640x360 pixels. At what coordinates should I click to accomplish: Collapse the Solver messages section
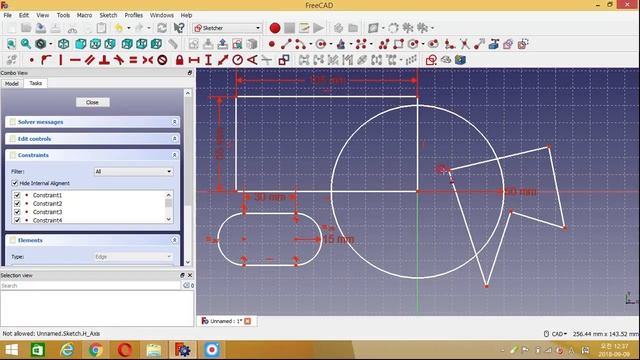[x=174, y=122]
